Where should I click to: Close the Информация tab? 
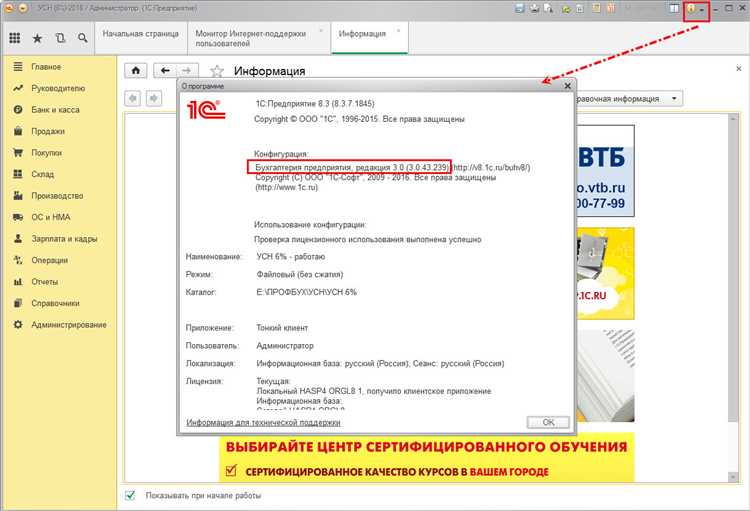398,31
